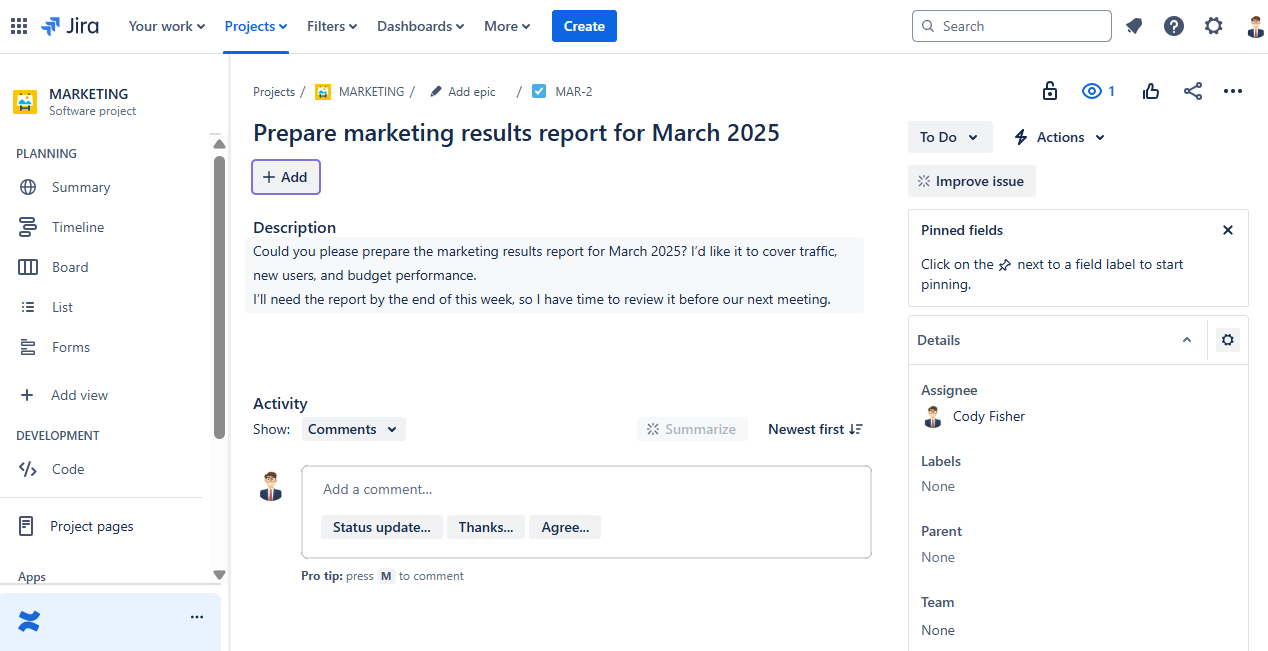The width and height of the screenshot is (1268, 651).
Task: Click the share issue icon
Action: 1192,91
